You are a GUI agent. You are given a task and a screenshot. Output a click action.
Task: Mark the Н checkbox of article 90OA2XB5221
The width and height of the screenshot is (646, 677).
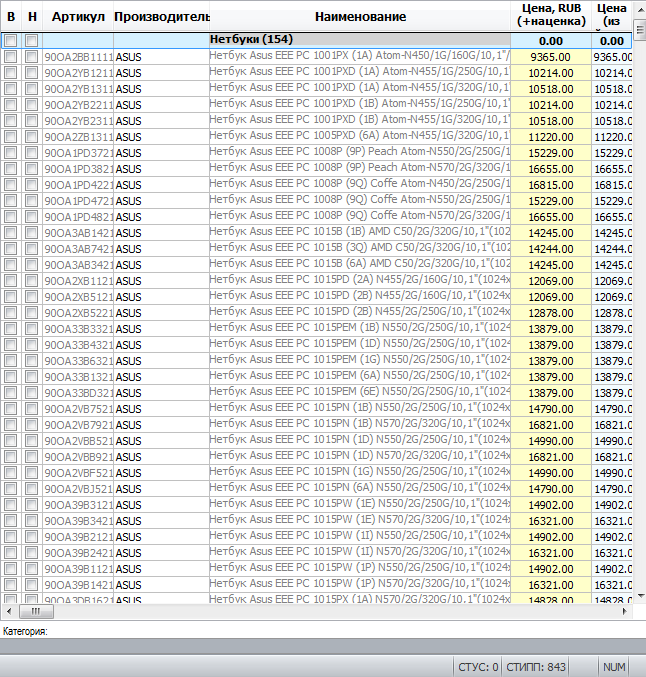(31, 313)
